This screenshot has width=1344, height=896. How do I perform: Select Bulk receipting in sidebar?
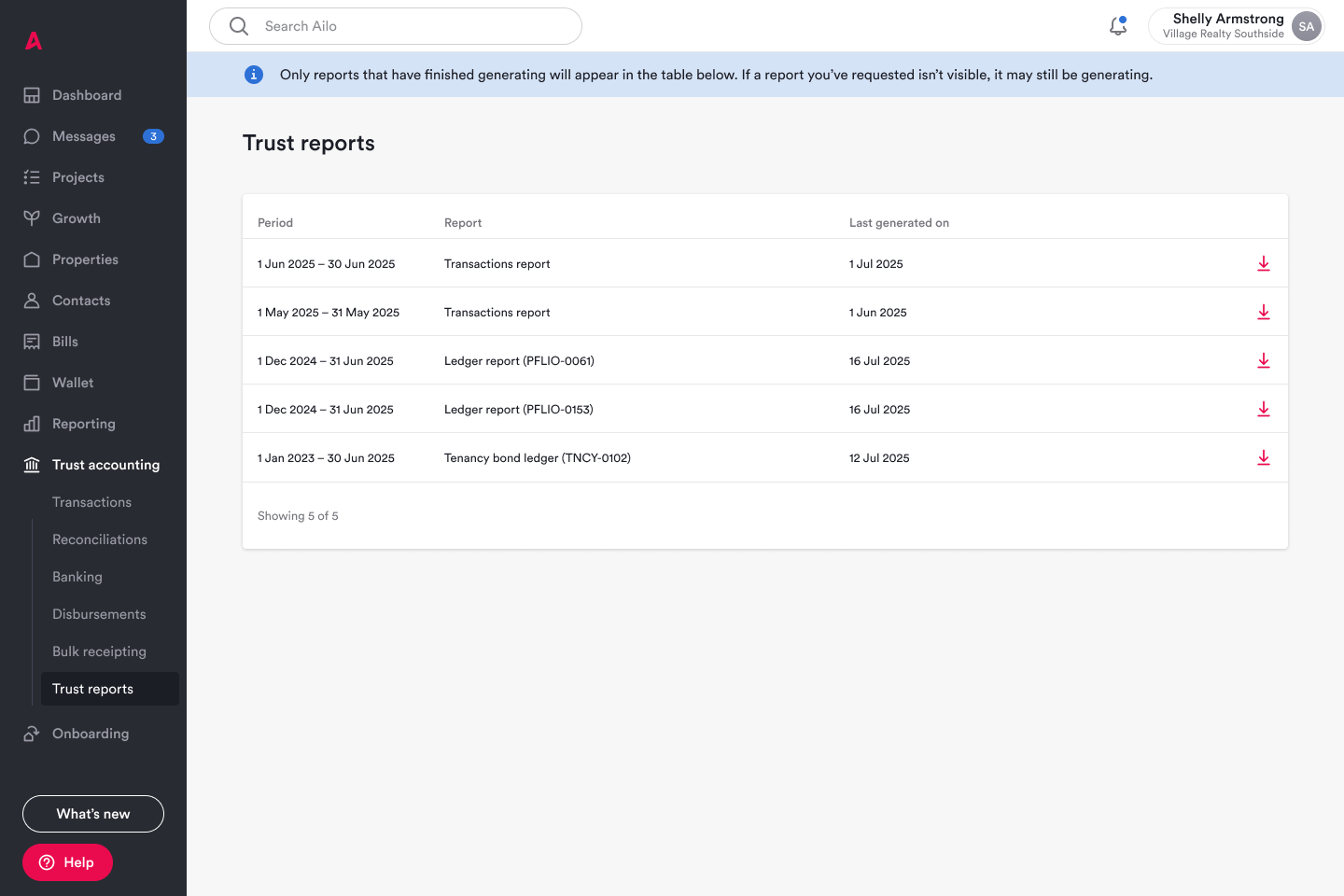[x=99, y=651]
